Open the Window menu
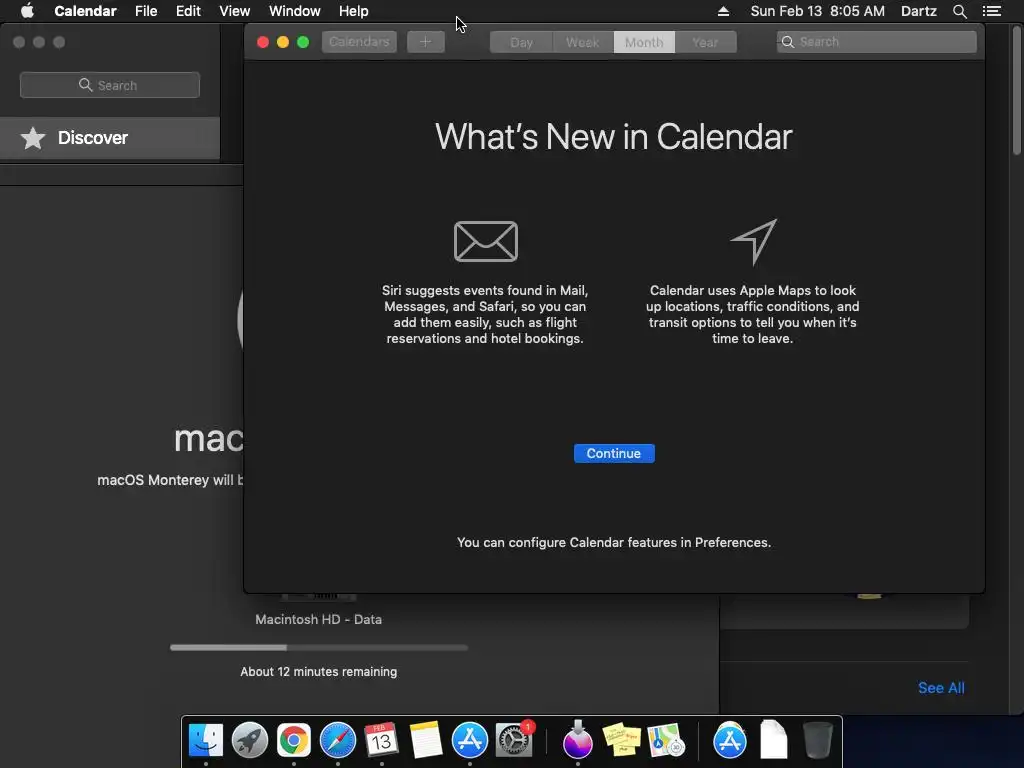The height and width of the screenshot is (768, 1024). (x=295, y=11)
